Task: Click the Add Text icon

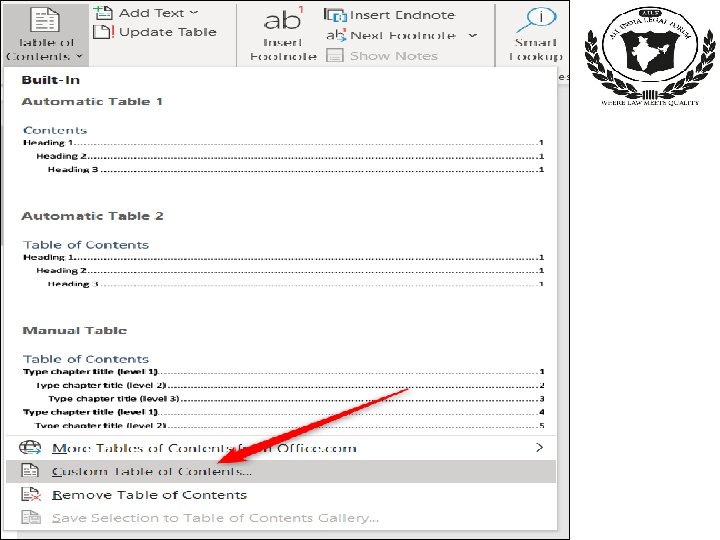Action: [x=103, y=13]
